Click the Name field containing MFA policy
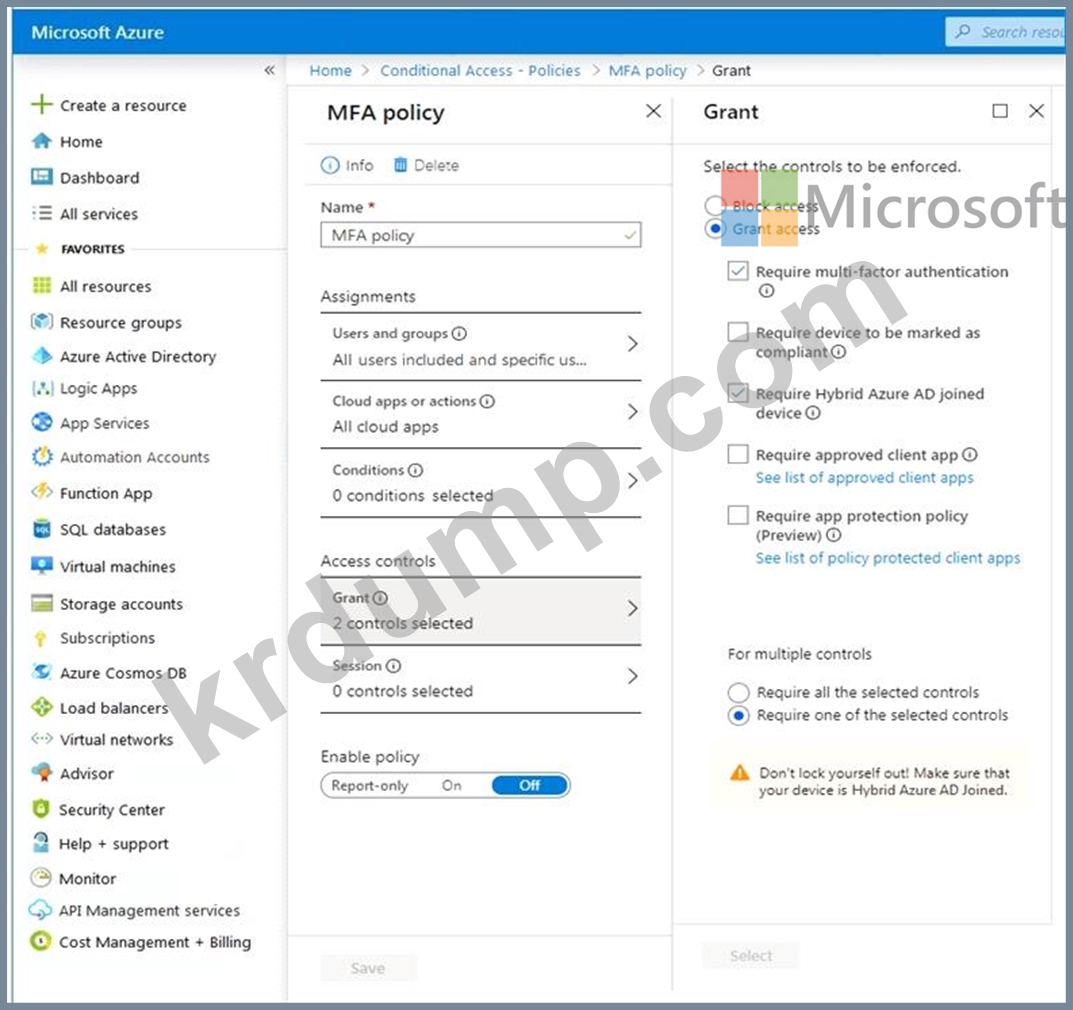The image size is (1073, 1010). coord(480,235)
